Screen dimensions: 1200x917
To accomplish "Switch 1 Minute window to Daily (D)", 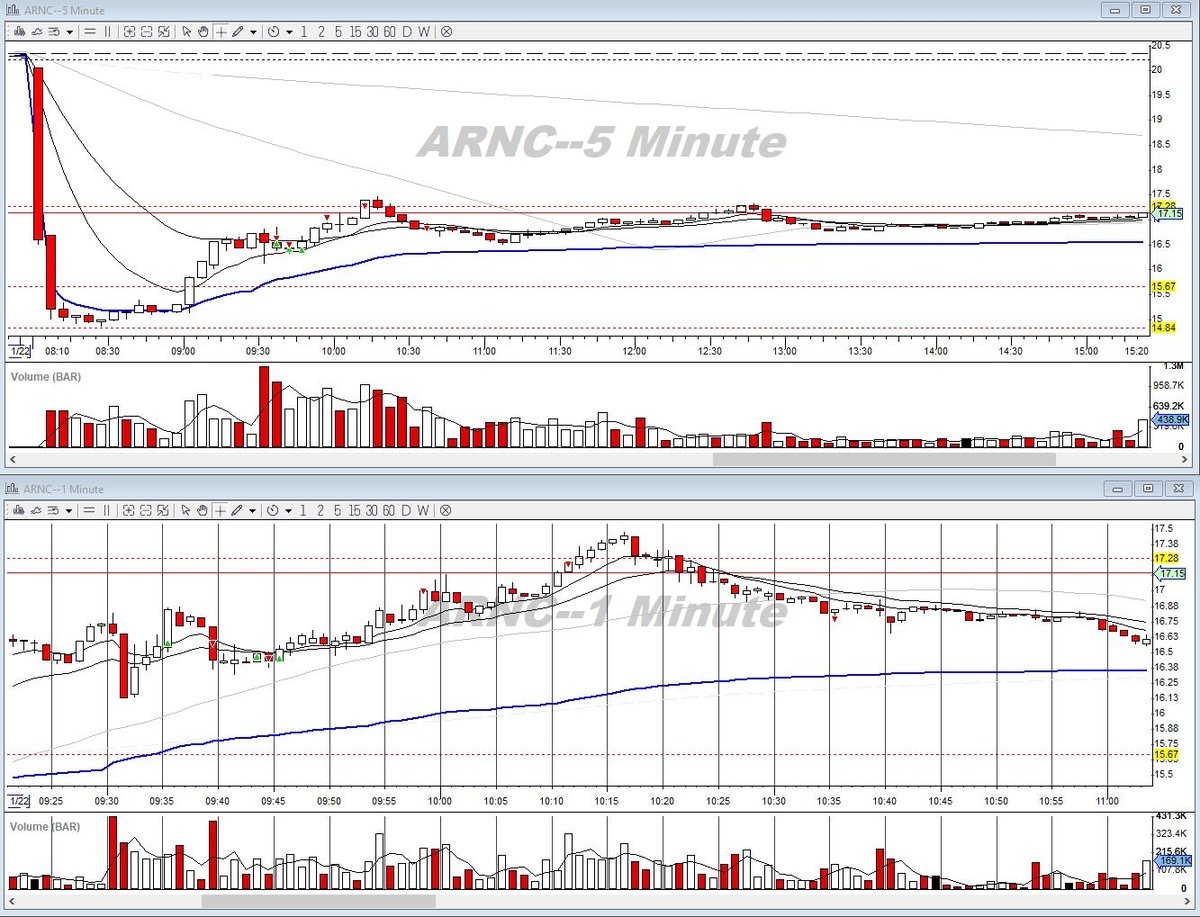I will pos(407,510).
